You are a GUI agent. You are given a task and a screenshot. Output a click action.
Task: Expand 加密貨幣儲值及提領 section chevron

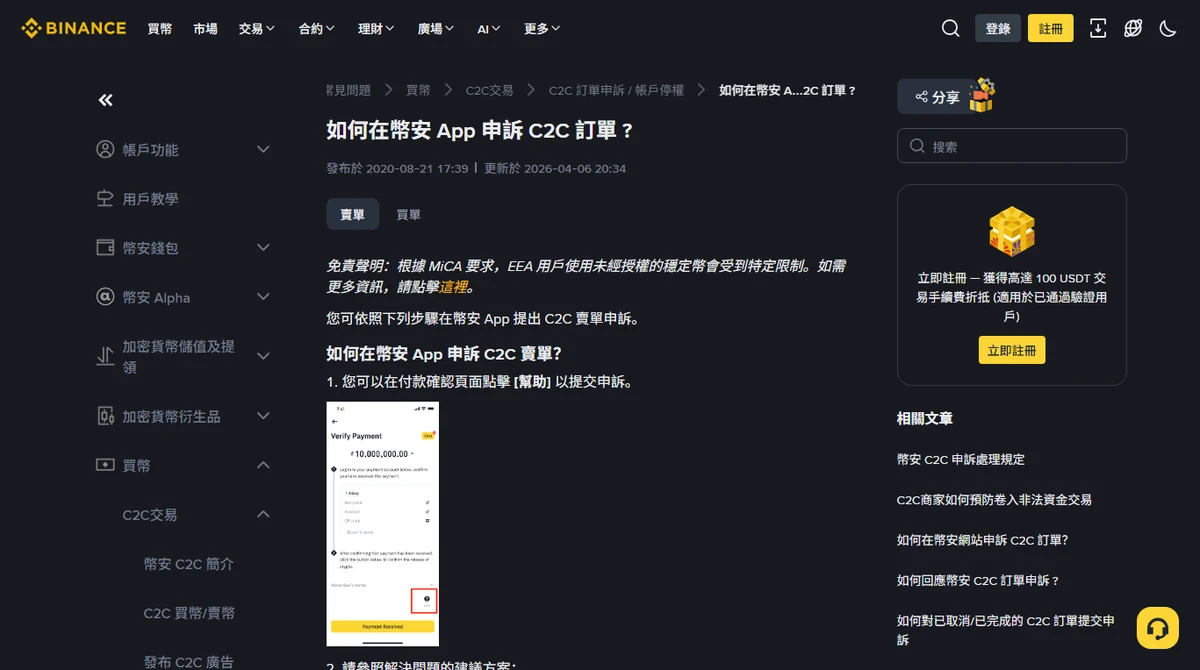[264, 356]
